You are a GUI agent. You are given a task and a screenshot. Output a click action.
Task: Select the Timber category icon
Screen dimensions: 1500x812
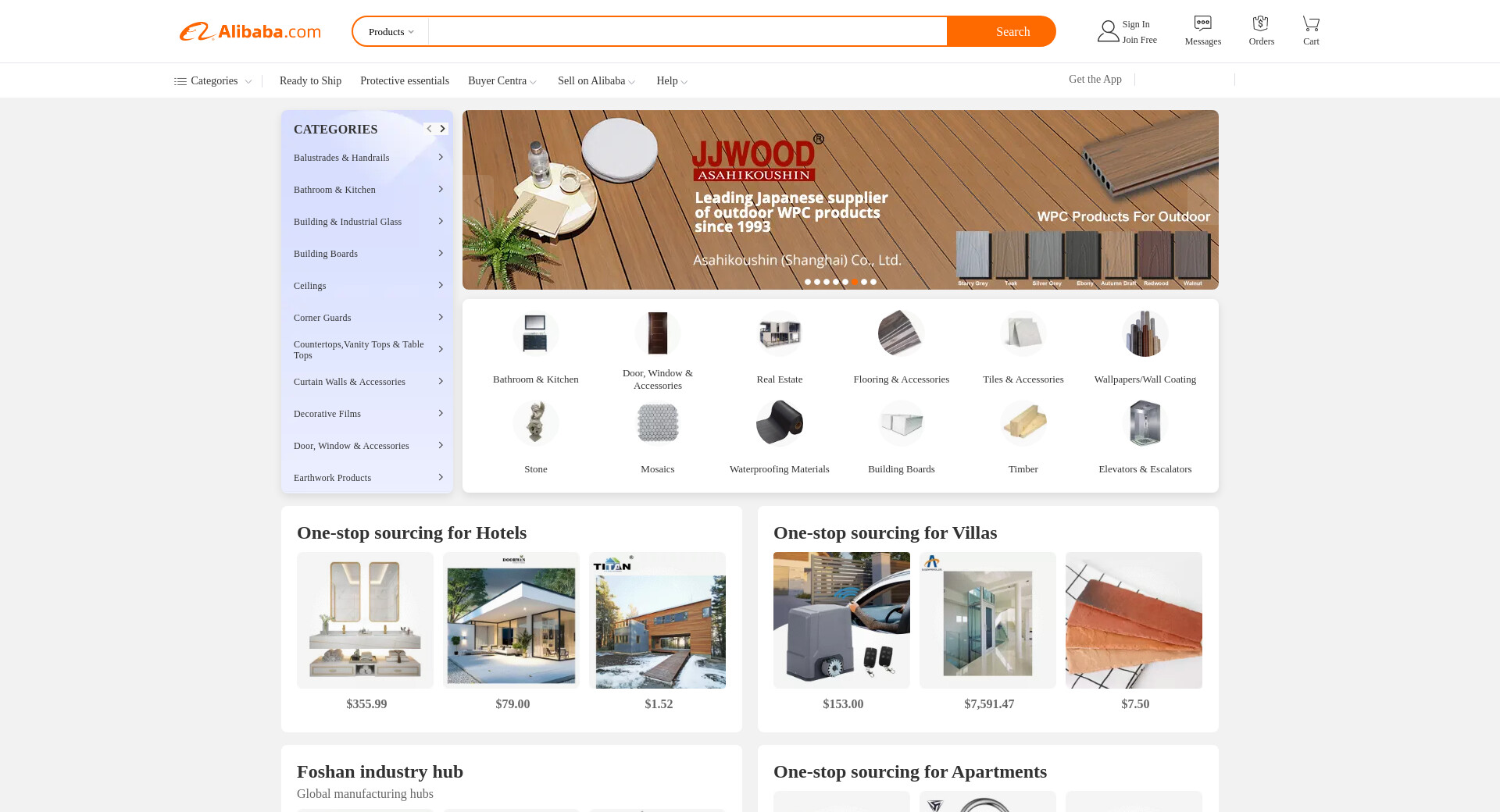(x=1023, y=423)
